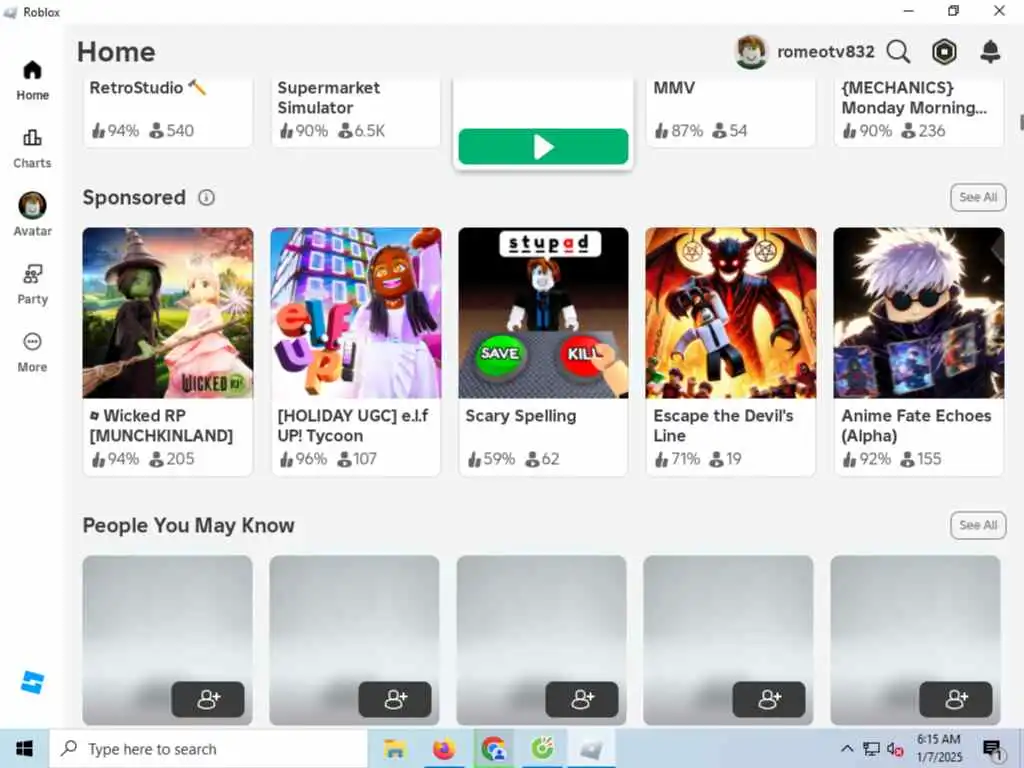The image size is (1024, 768).
Task: Click the [HOLIDAY UGC] e.l.f UP! Tycoon title
Action: pyautogui.click(x=353, y=426)
